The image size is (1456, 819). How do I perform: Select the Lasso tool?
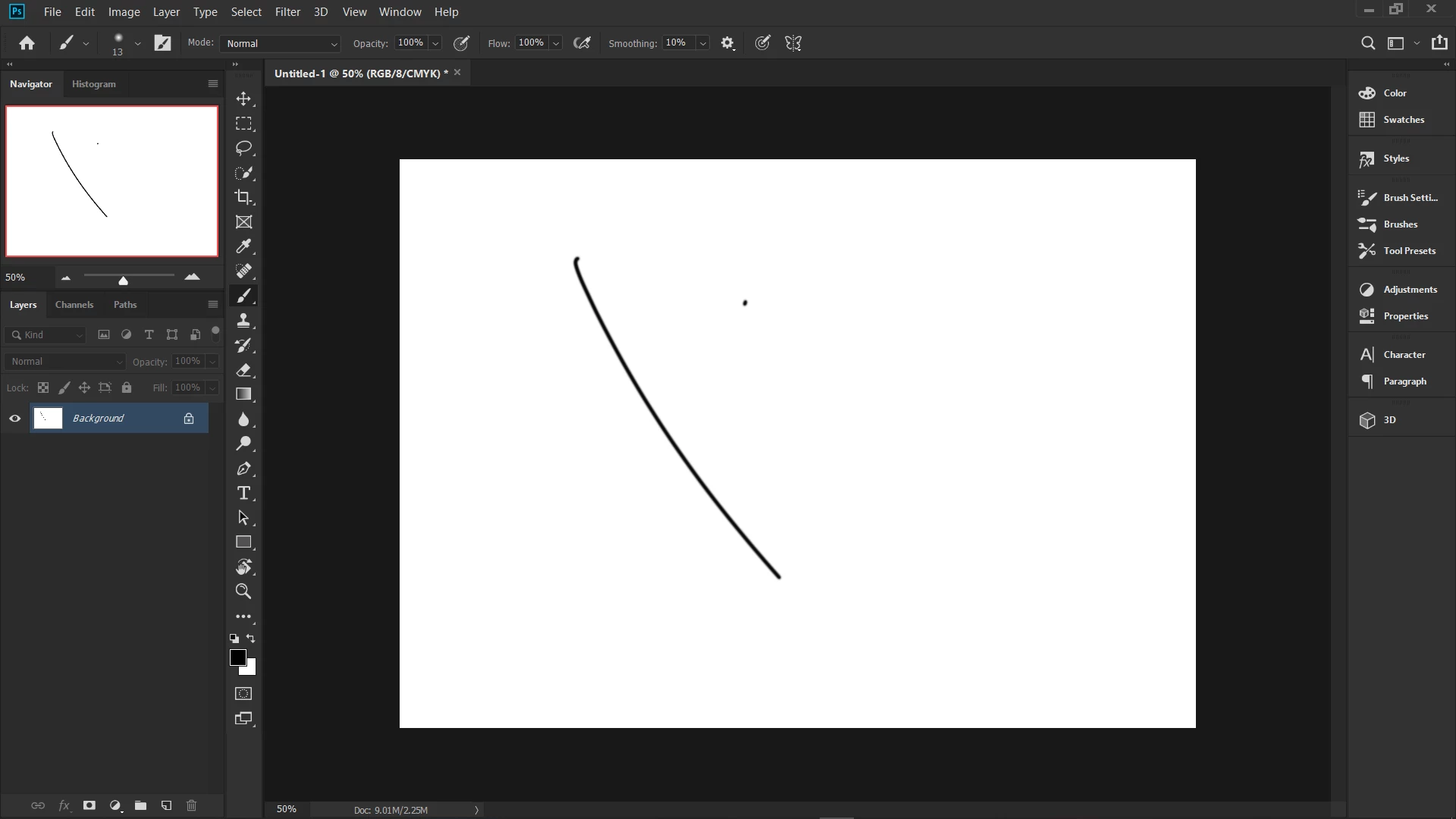pos(243,148)
